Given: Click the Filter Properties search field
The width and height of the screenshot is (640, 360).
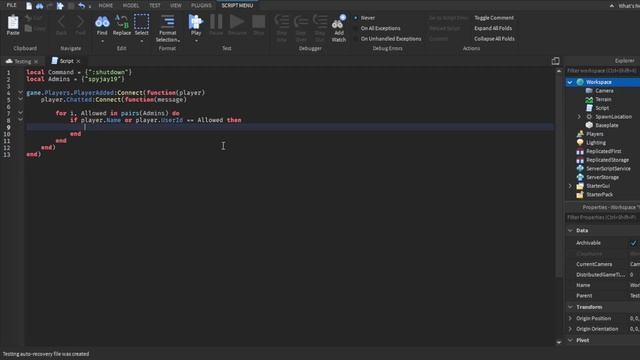Looking at the screenshot, I should coord(602,218).
